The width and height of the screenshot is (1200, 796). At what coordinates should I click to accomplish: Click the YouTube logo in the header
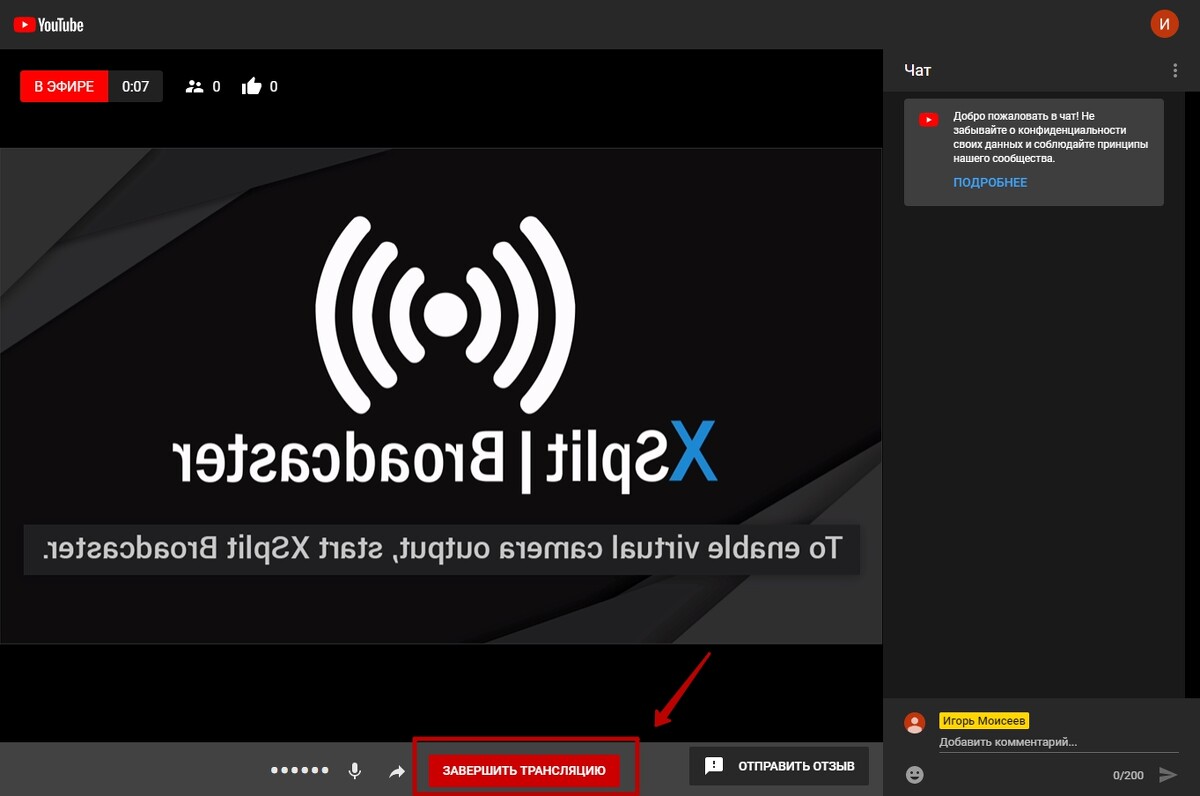[49, 24]
